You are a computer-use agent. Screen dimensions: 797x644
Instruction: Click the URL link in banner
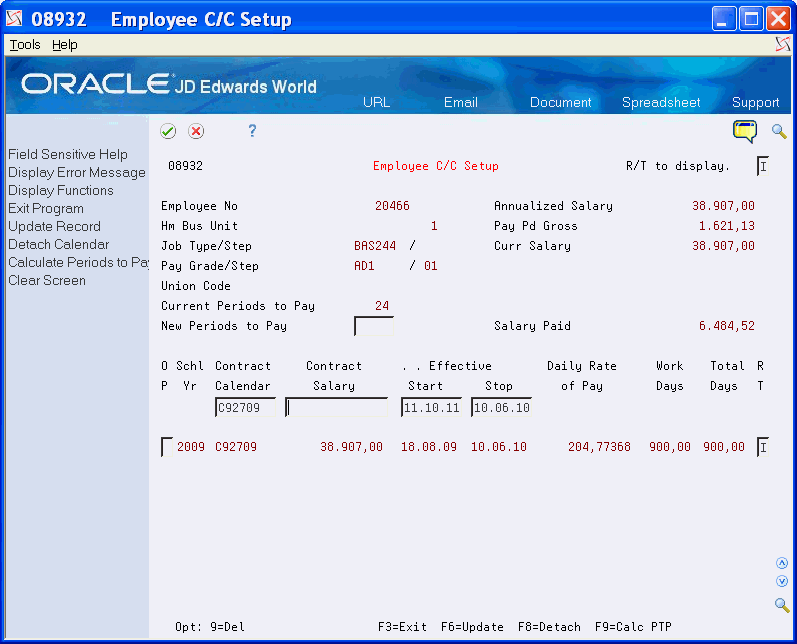click(377, 102)
